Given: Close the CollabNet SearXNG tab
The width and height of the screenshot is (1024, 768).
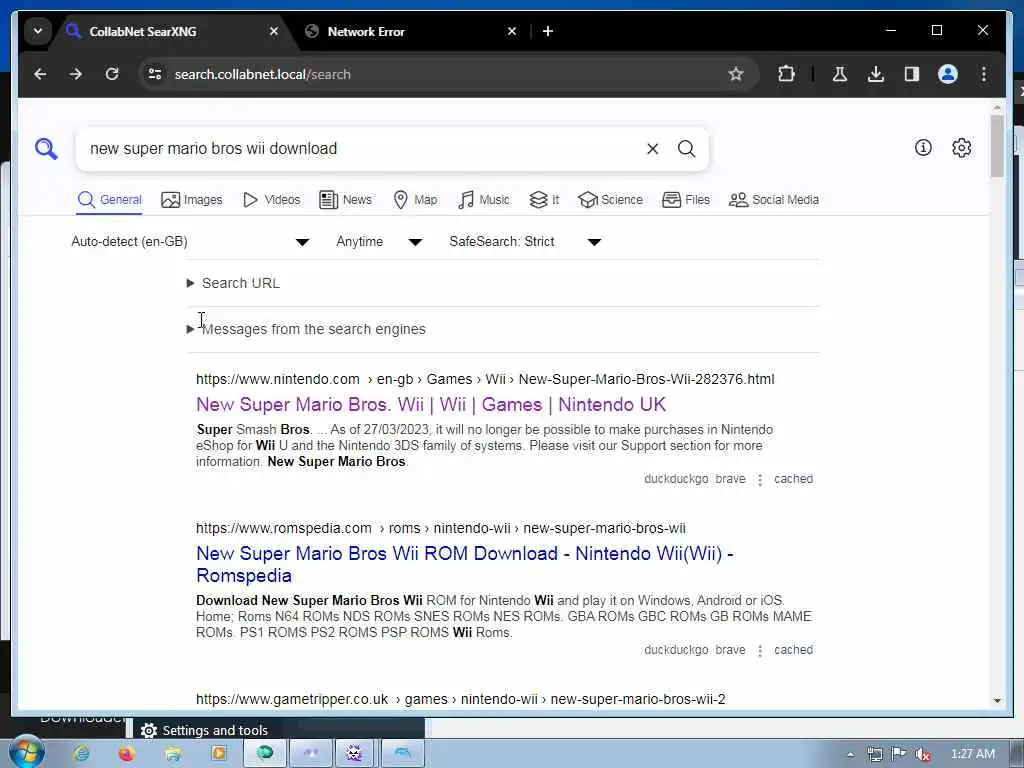Looking at the screenshot, I should click(274, 31).
